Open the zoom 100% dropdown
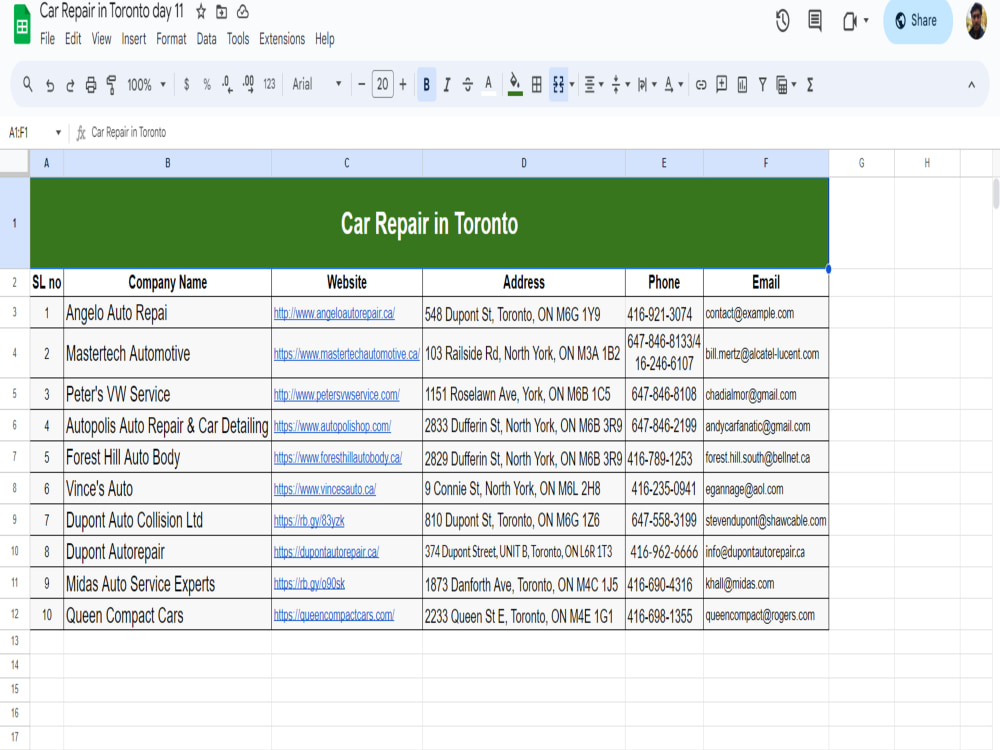 coord(146,85)
